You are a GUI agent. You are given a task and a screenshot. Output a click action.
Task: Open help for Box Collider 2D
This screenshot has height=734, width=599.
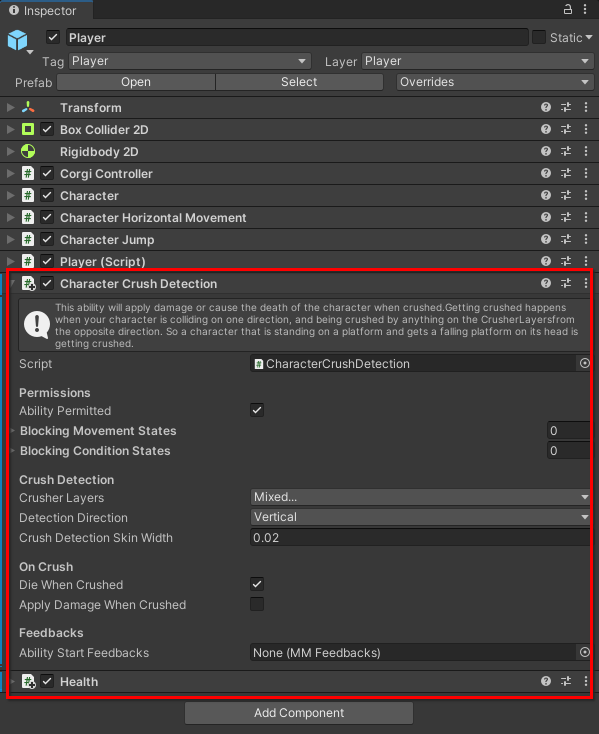(546, 129)
